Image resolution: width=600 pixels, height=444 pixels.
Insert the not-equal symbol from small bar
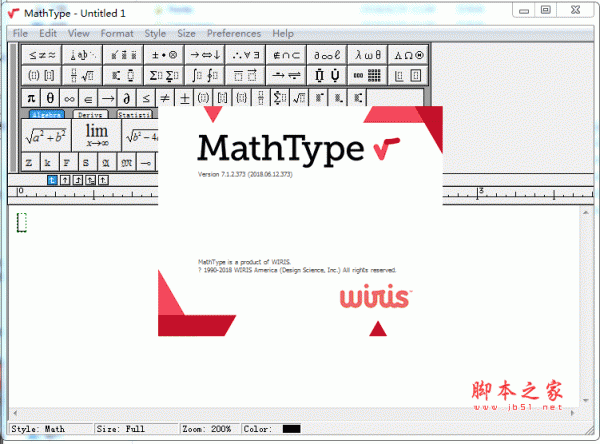165,98
